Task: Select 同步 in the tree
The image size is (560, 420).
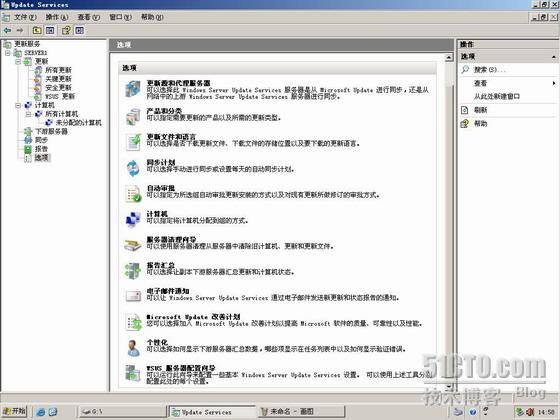Action: [x=41, y=140]
